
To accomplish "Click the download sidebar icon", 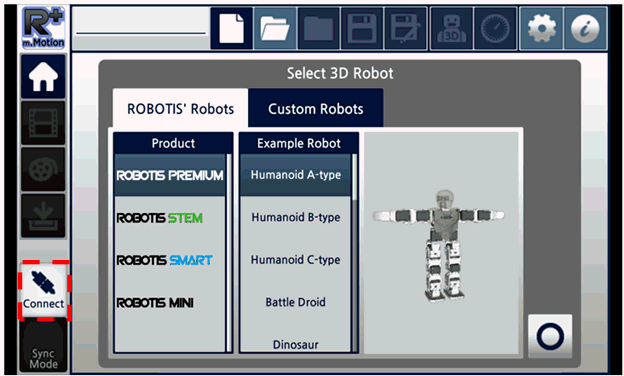I will tap(43, 216).
